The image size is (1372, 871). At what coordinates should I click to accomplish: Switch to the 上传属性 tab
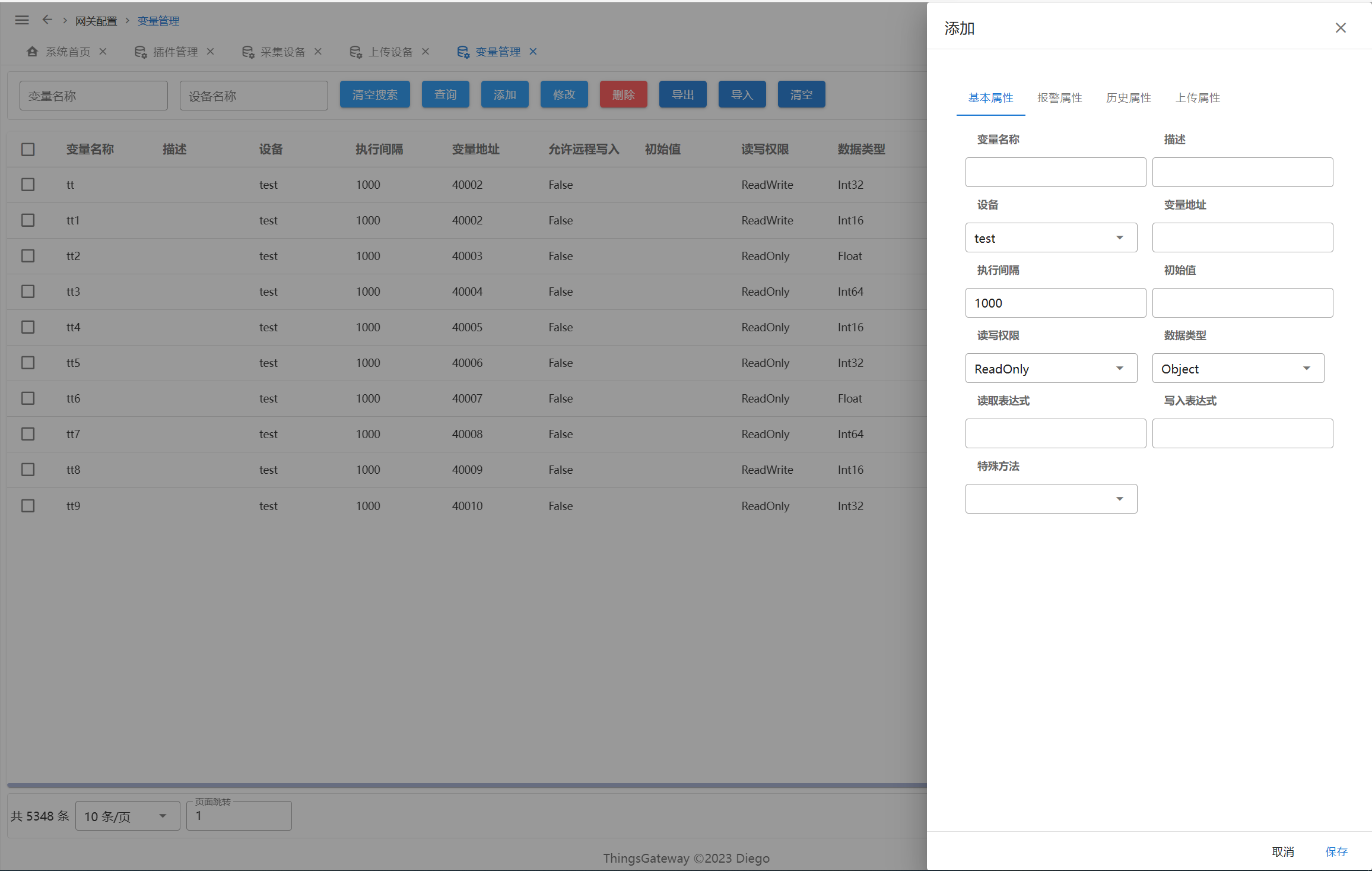pyautogui.click(x=1198, y=98)
